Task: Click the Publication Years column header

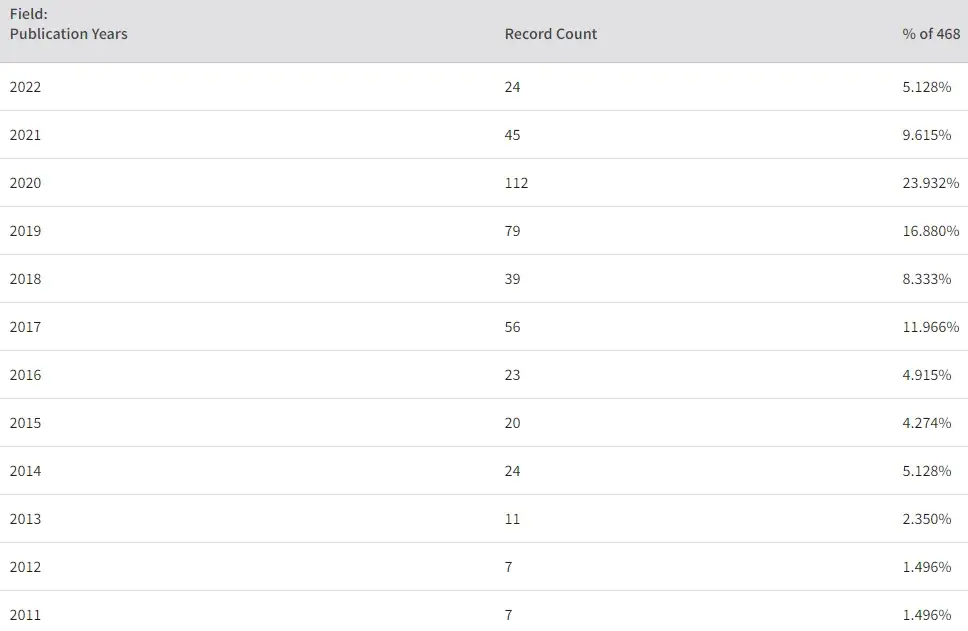Action: pos(69,34)
